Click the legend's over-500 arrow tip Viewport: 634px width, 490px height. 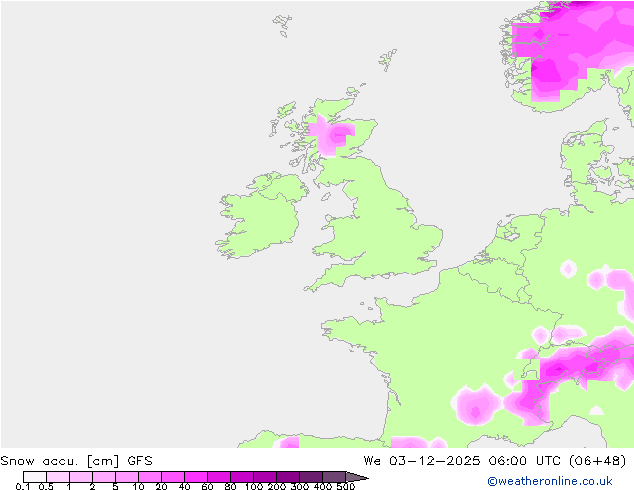pyautogui.click(x=357, y=477)
